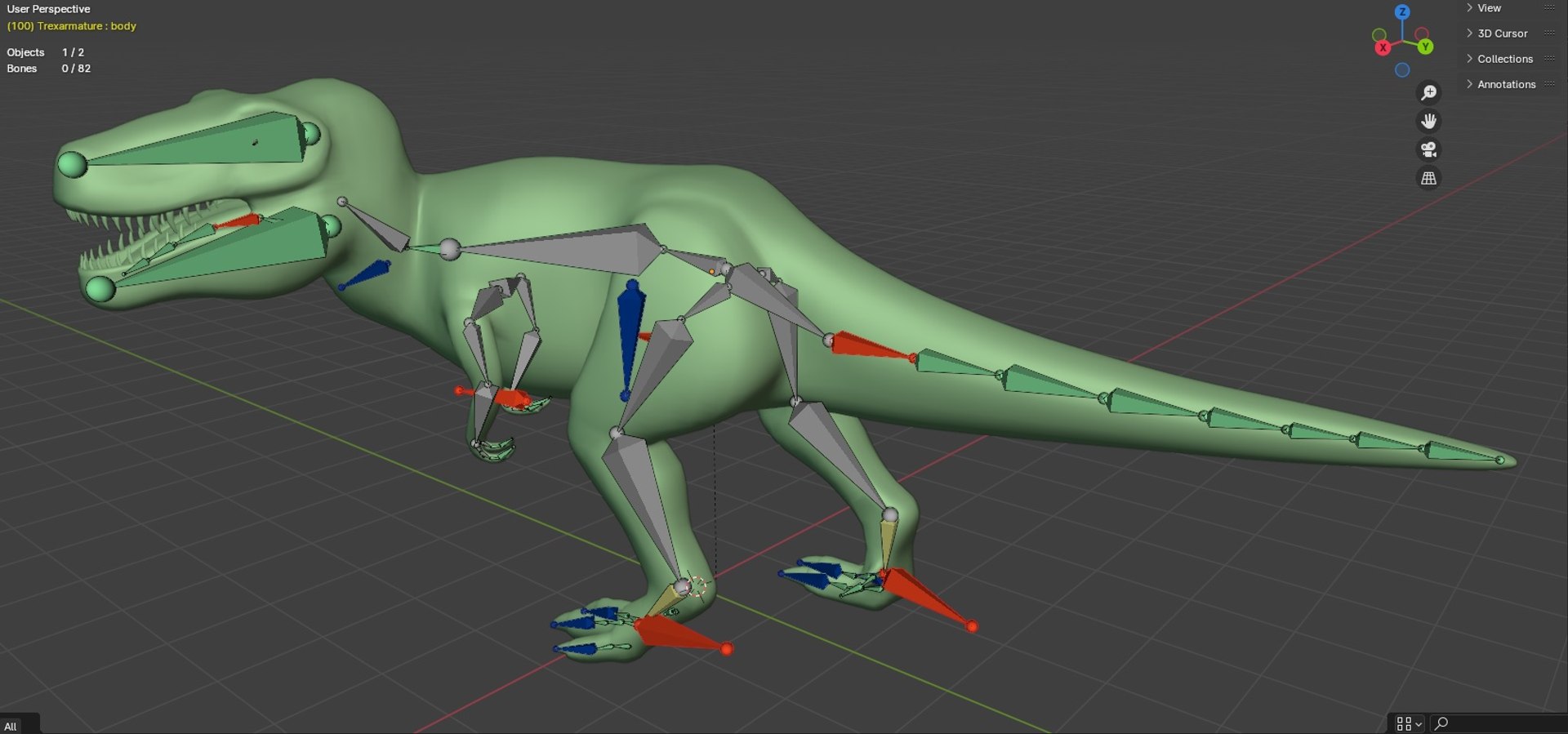1568x734 pixels.
Task: Click the User Perspective text
Action: tap(48, 9)
